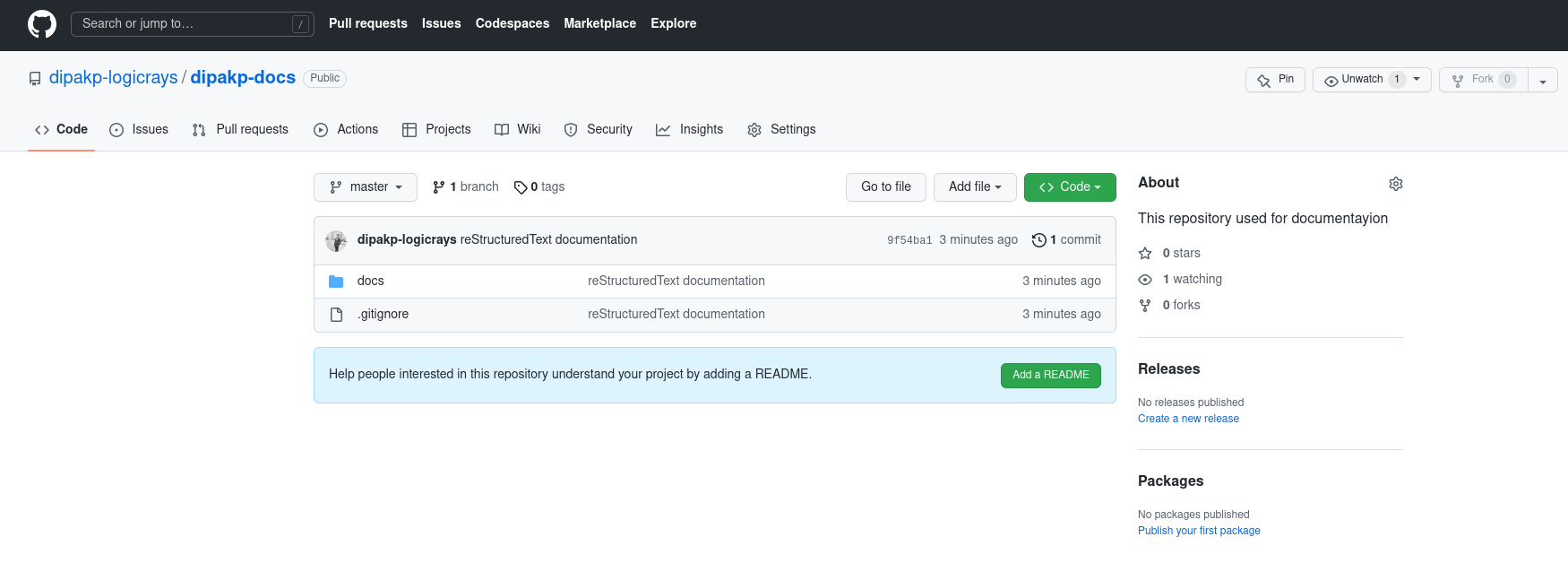
Task: Expand the Fork options dropdown arrow
Action: click(1543, 80)
